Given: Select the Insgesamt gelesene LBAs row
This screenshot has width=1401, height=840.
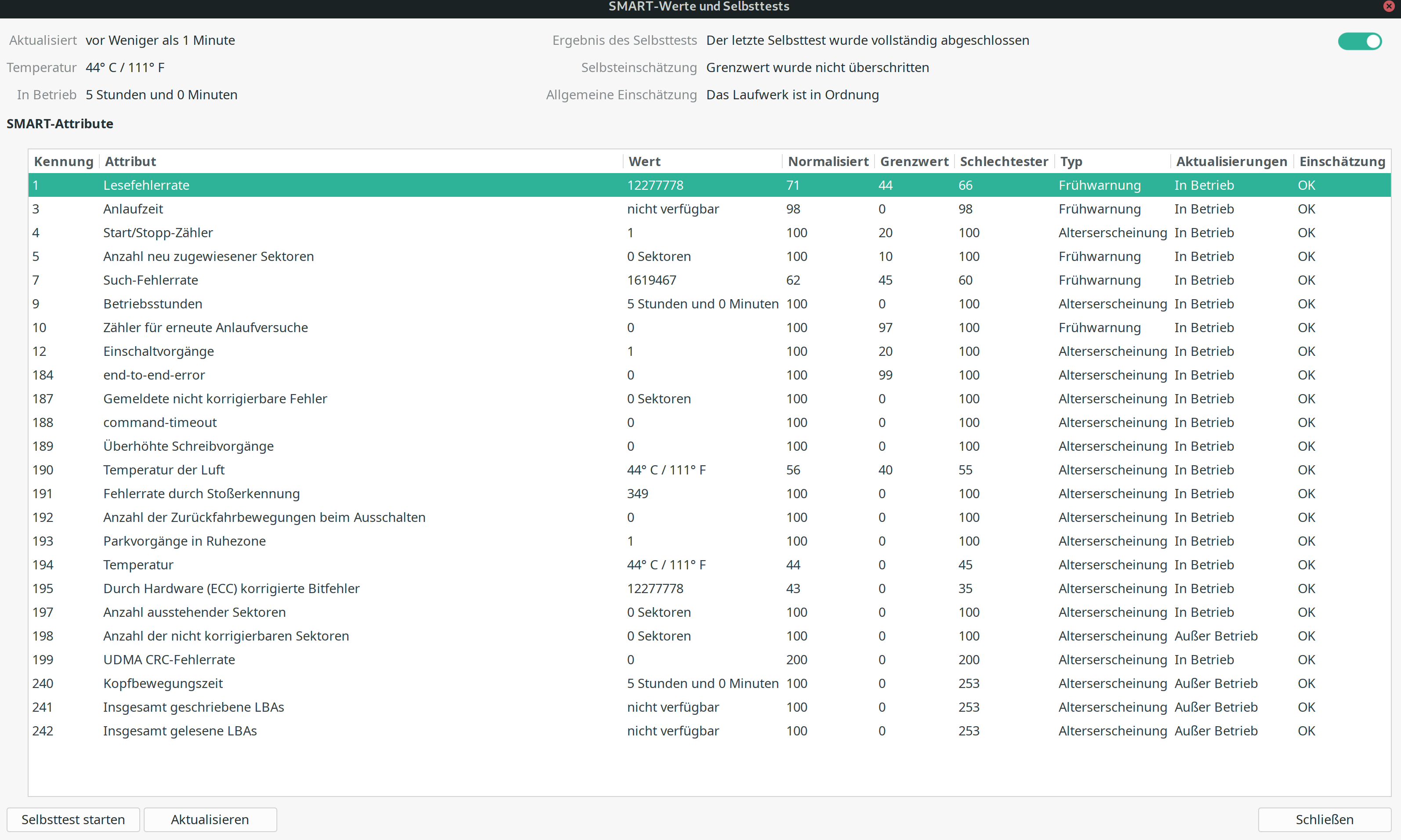Looking at the screenshot, I should click(179, 731).
